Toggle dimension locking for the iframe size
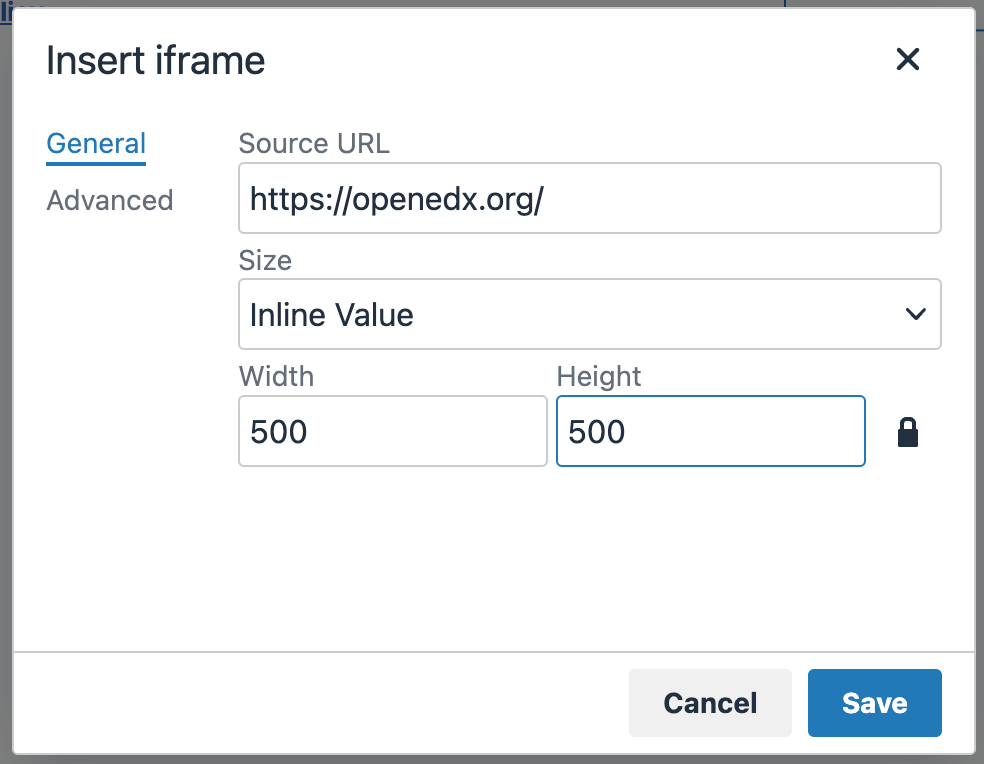The width and height of the screenshot is (984, 764). pos(908,431)
